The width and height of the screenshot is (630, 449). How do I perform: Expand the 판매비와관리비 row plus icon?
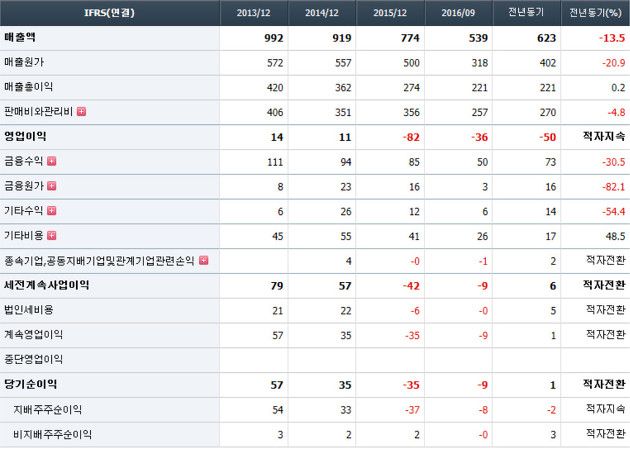tap(82, 111)
